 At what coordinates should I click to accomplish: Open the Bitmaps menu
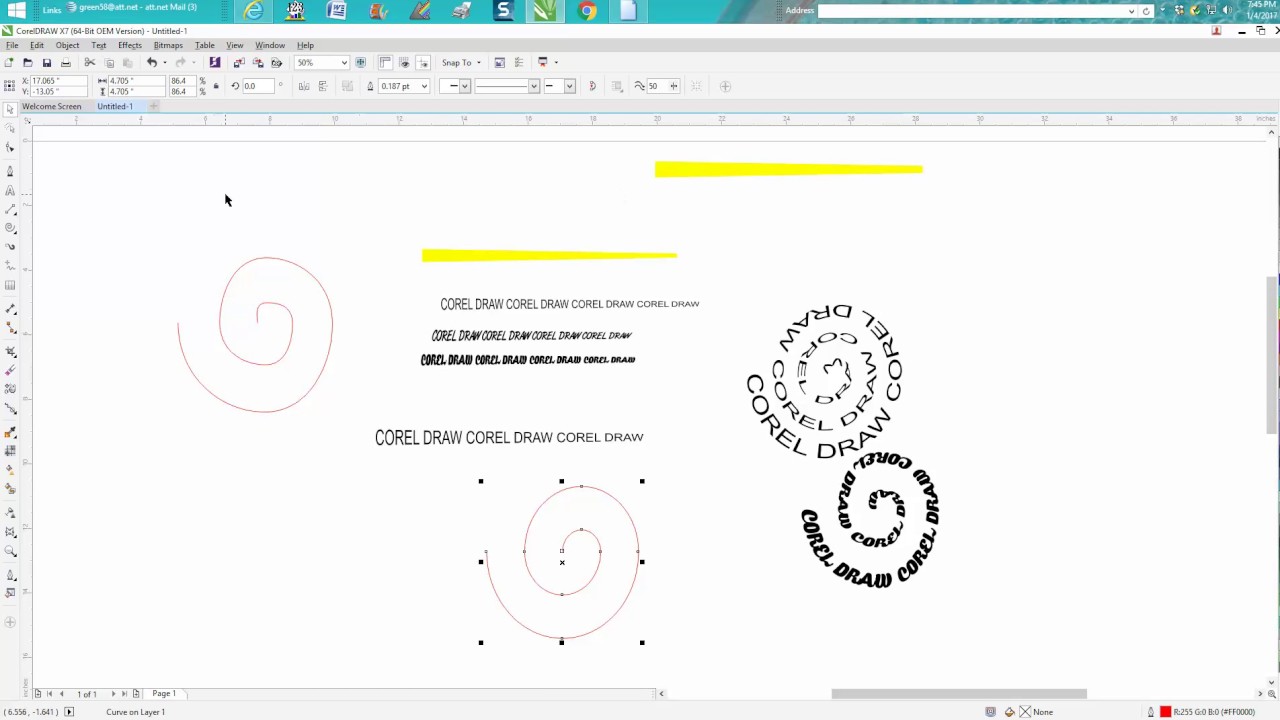(168, 45)
